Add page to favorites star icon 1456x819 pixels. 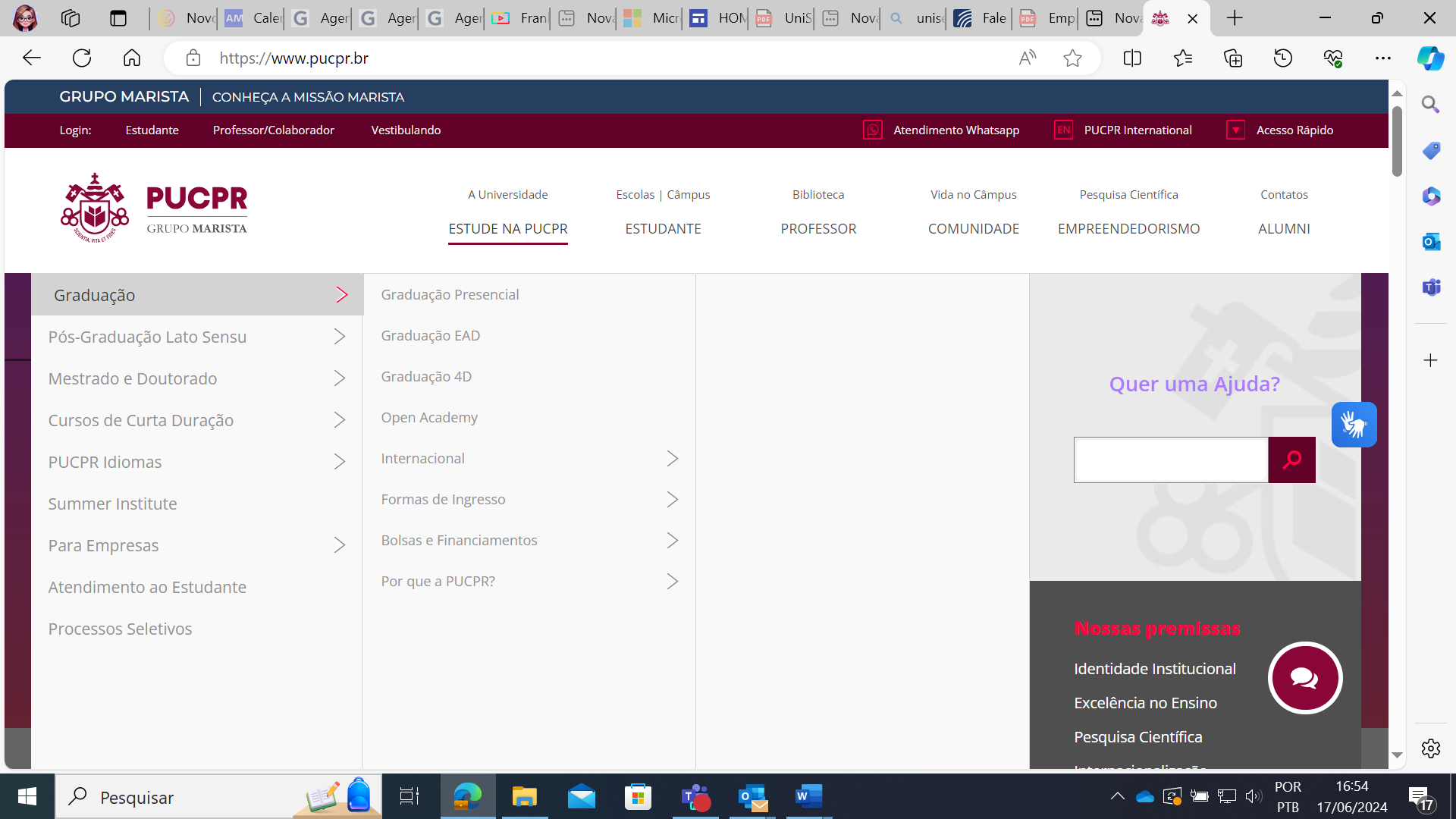(1072, 58)
